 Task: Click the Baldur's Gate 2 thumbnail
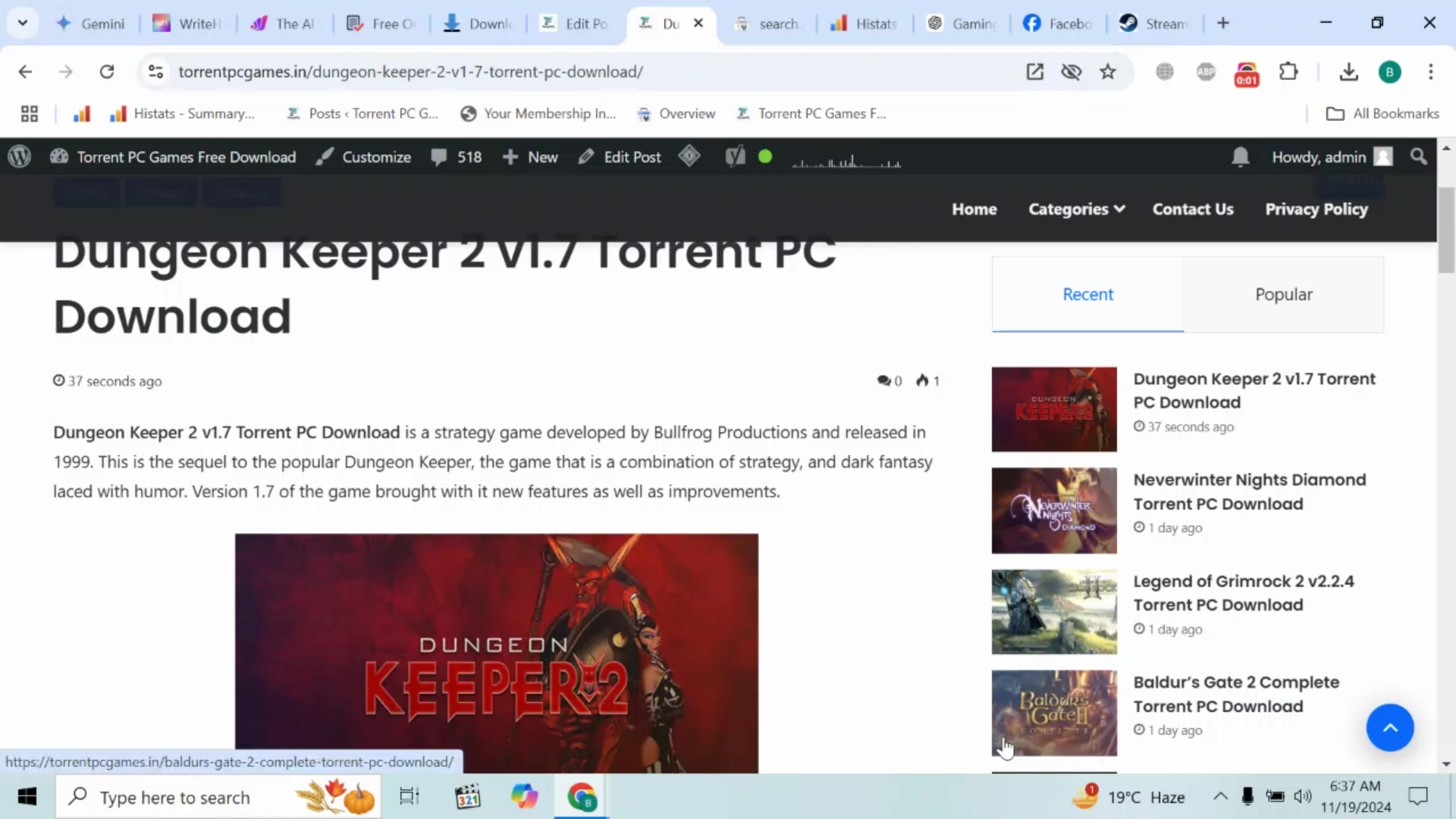[1054, 712]
